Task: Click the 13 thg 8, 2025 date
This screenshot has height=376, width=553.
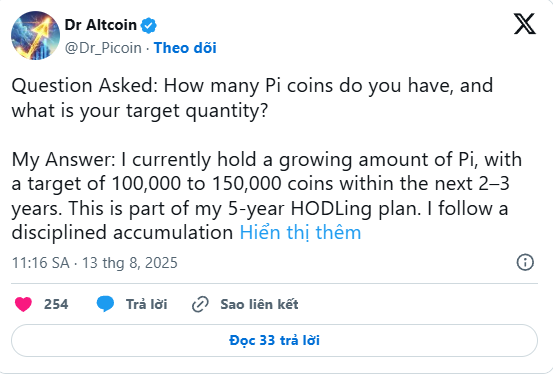Action: pos(130,263)
